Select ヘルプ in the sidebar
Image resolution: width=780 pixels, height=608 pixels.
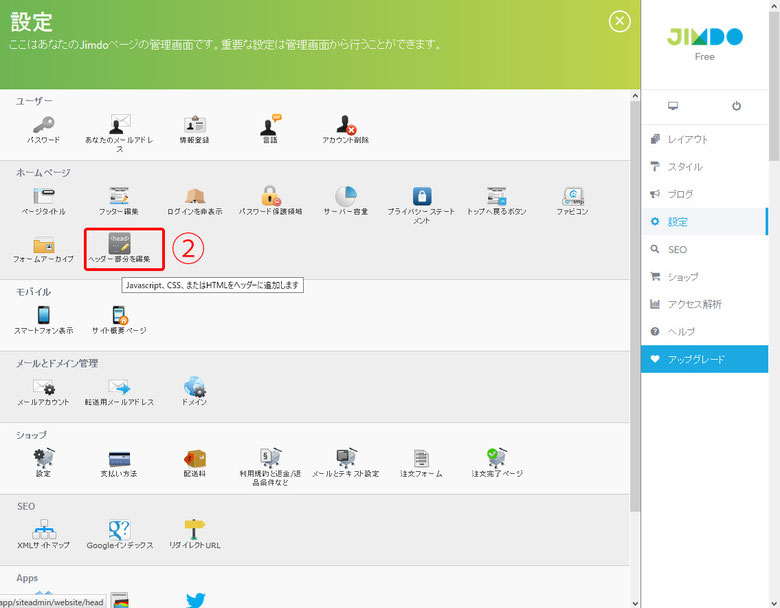(704, 331)
